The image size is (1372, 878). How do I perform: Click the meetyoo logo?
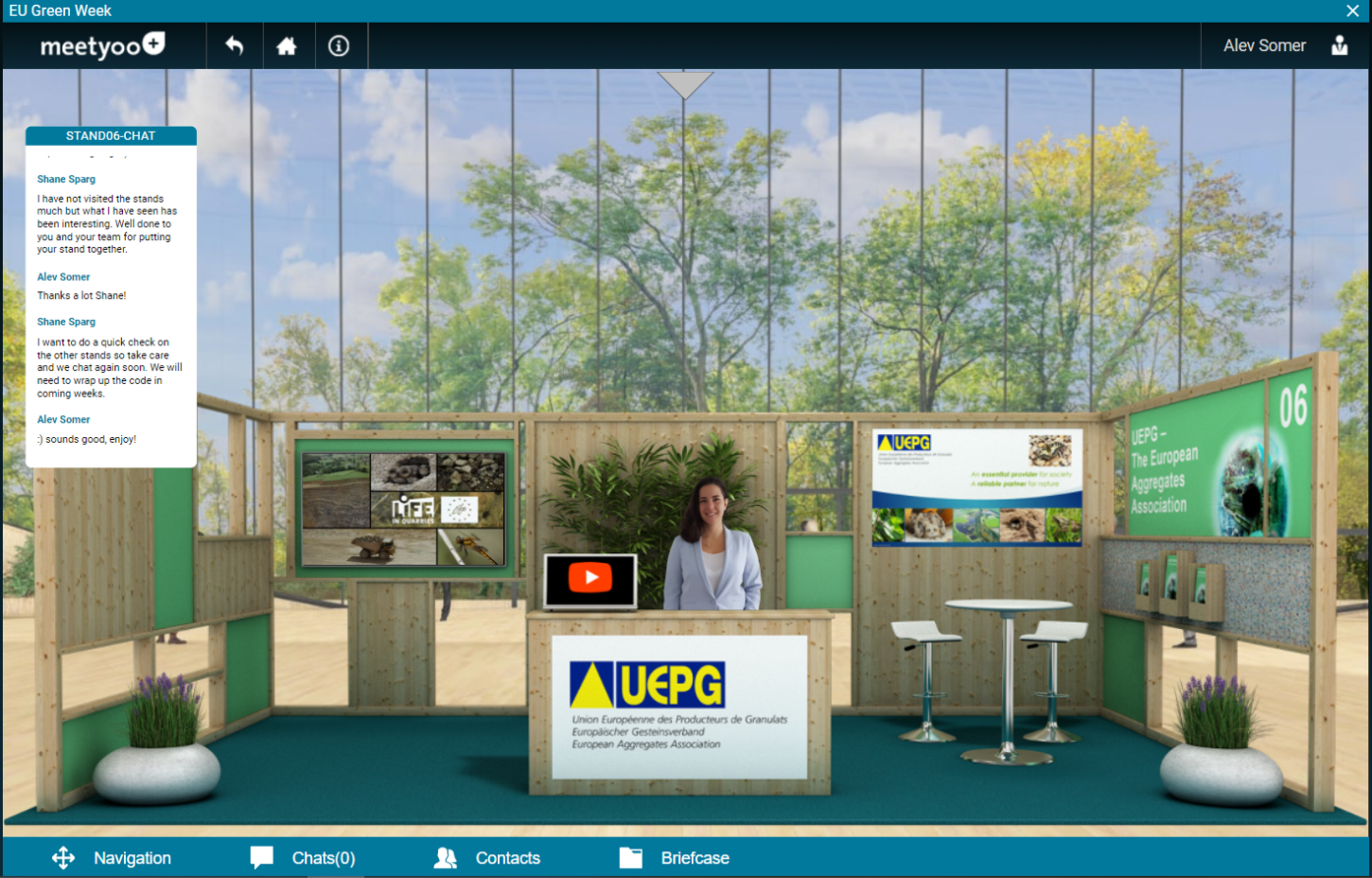[x=102, y=45]
